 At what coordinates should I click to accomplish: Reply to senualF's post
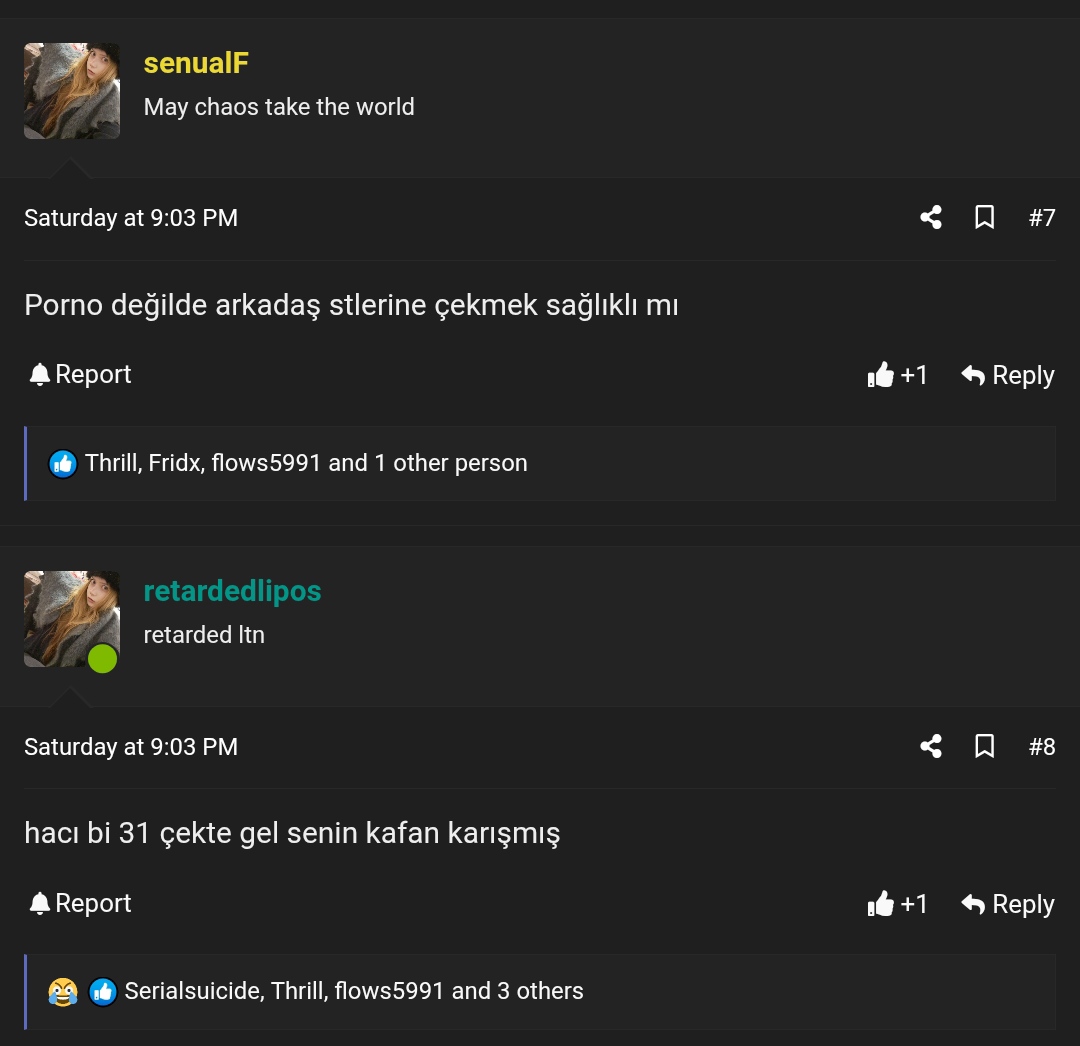(x=1008, y=375)
